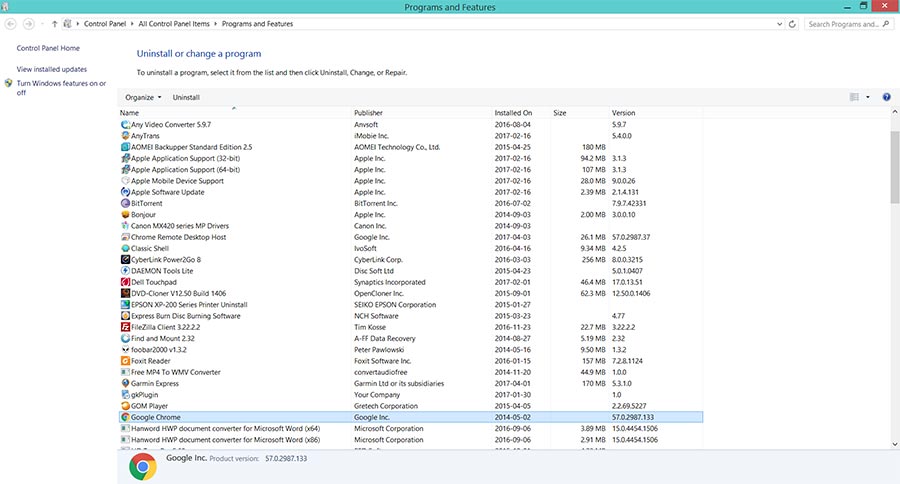Click the EPSON XP-200 printer uninstall icon

[x=125, y=304]
